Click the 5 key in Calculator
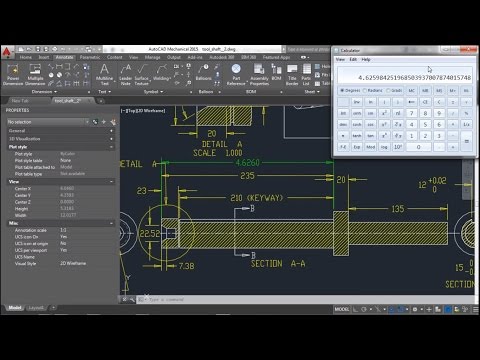This screenshot has width=480, height=360. click(x=425, y=124)
